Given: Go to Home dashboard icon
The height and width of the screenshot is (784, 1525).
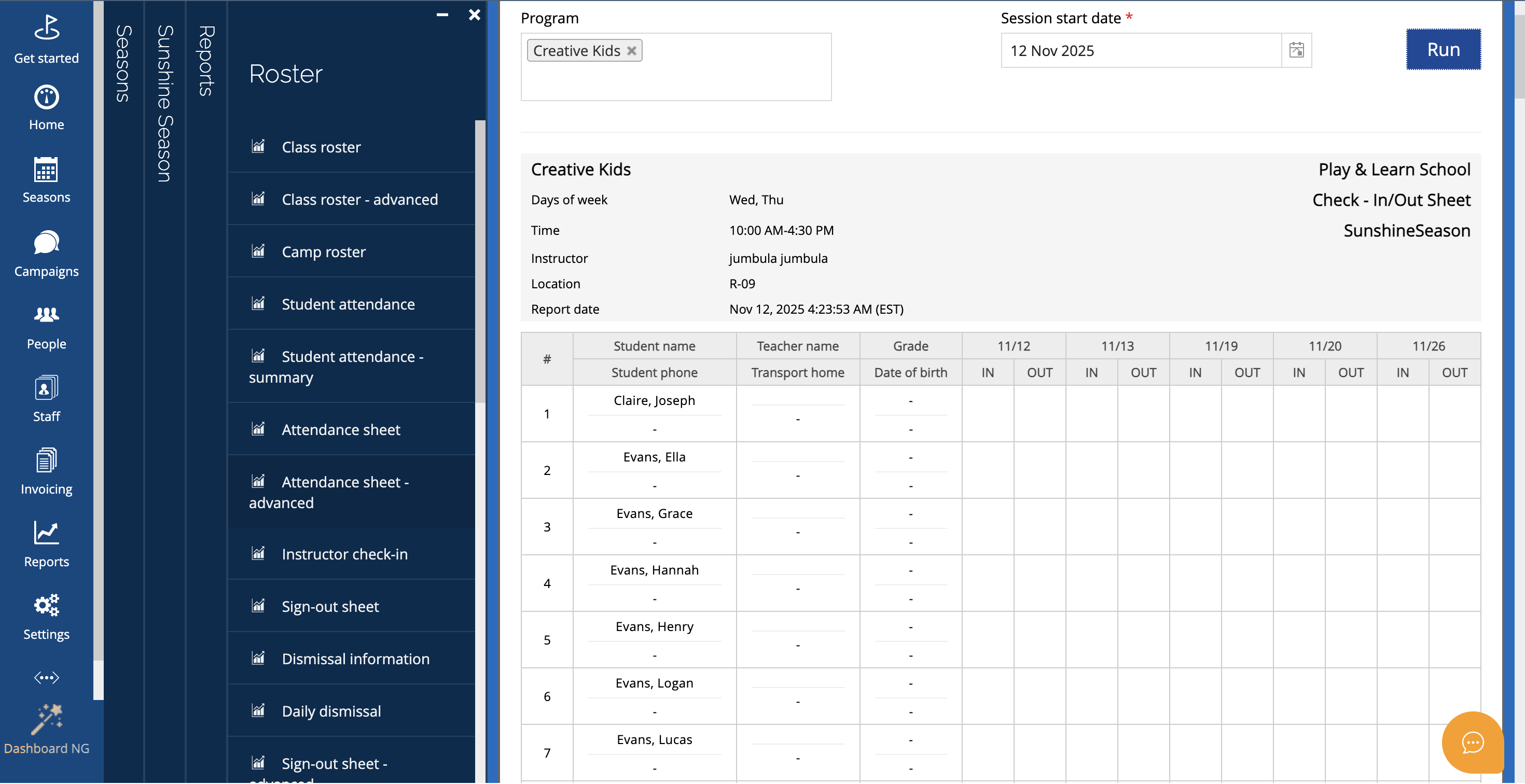Looking at the screenshot, I should 46,97.
